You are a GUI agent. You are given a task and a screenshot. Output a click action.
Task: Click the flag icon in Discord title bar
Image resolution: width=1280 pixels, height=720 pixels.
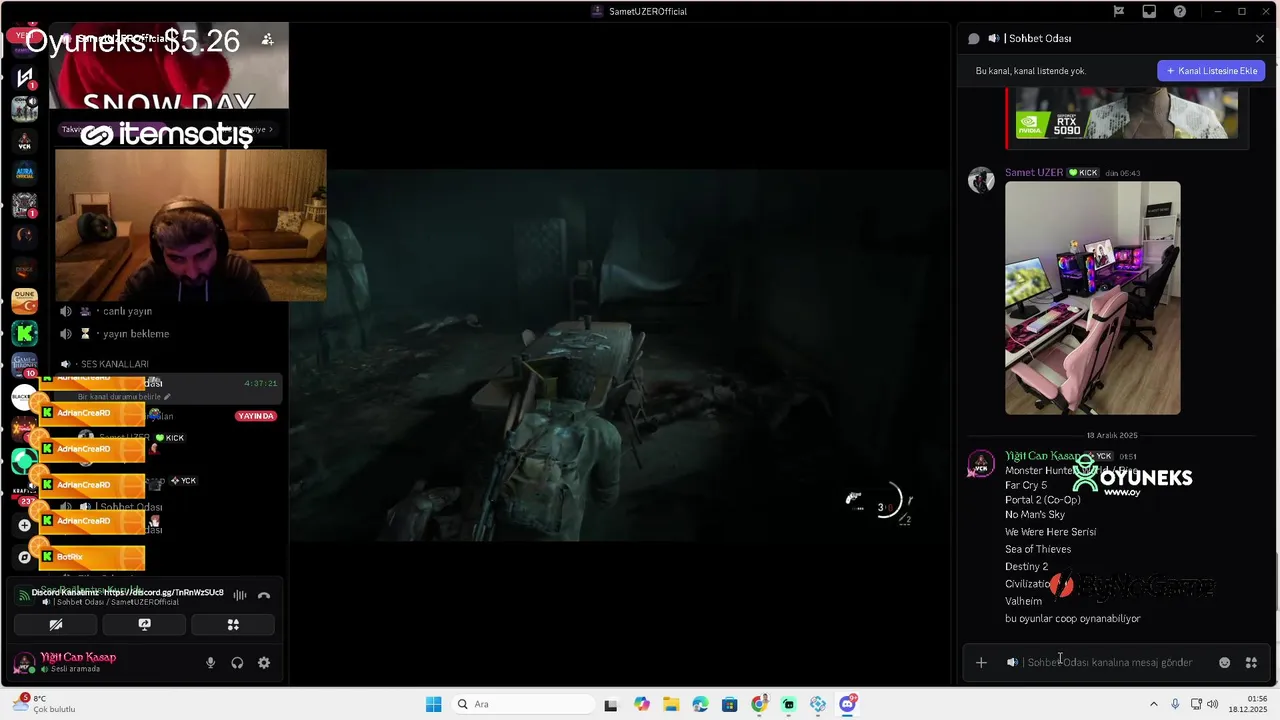pyautogui.click(x=1119, y=12)
